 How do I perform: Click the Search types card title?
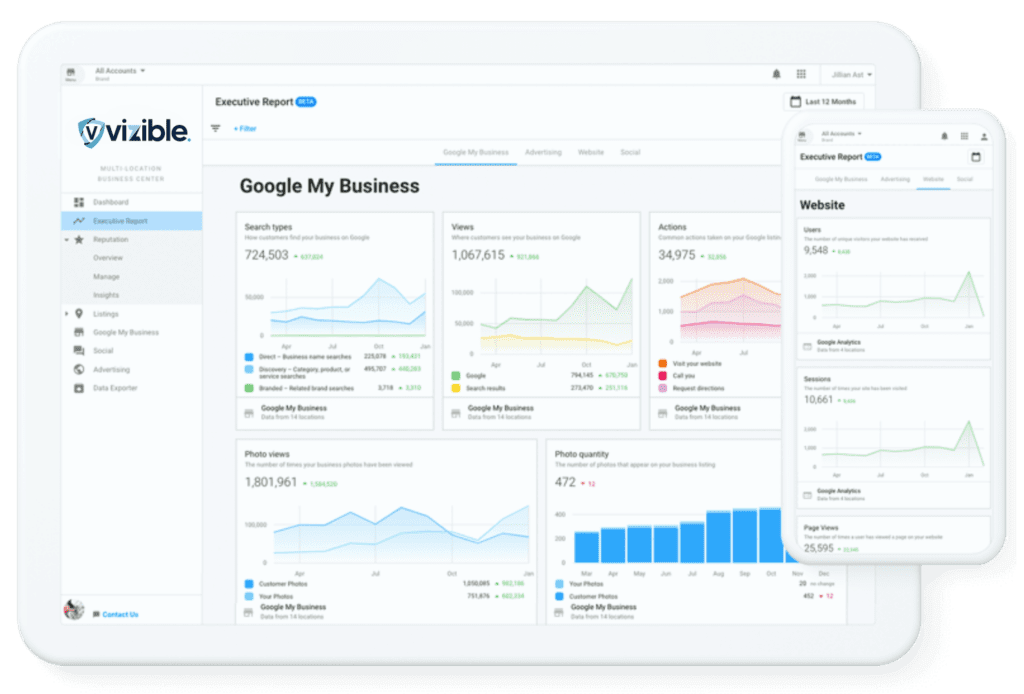(x=268, y=227)
